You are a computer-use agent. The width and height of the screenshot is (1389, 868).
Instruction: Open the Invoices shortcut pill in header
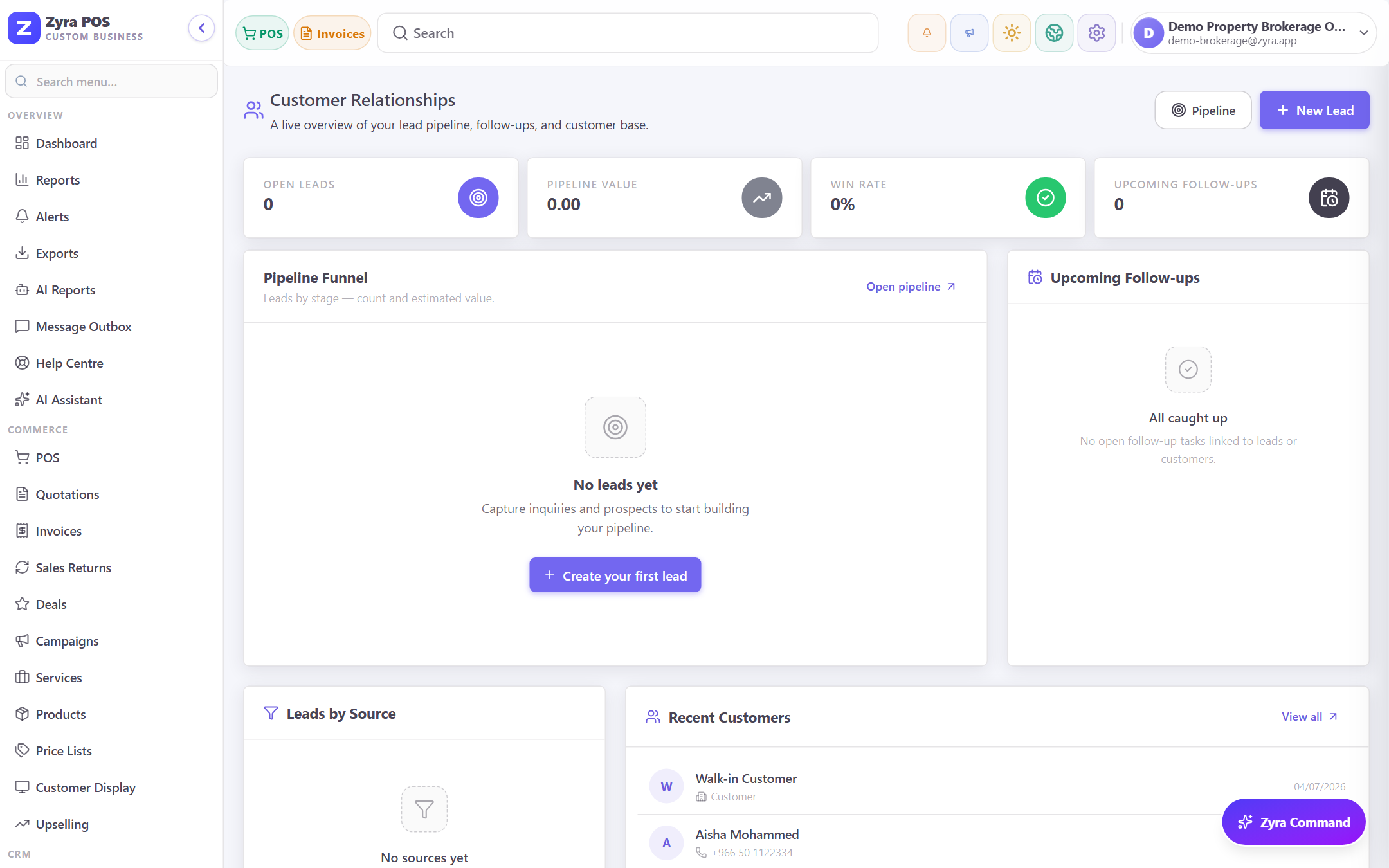(332, 33)
